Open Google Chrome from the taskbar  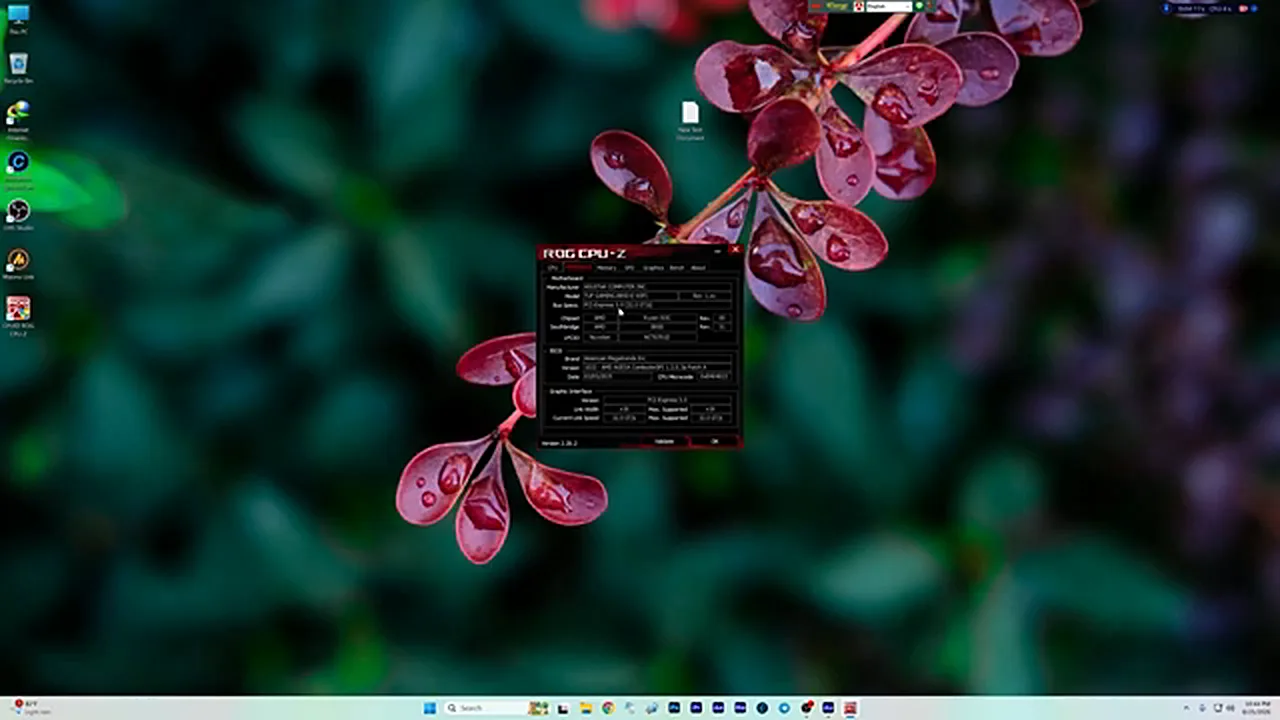click(608, 708)
